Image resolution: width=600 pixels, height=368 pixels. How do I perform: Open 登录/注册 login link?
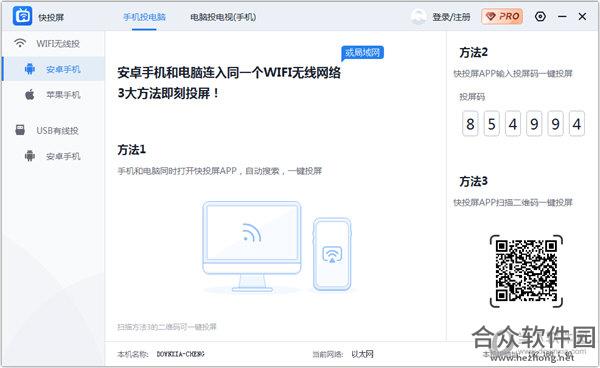point(452,17)
